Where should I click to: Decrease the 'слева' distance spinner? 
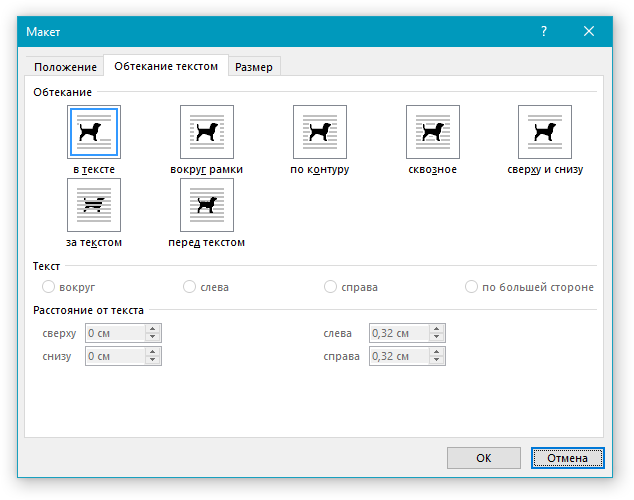click(436, 337)
